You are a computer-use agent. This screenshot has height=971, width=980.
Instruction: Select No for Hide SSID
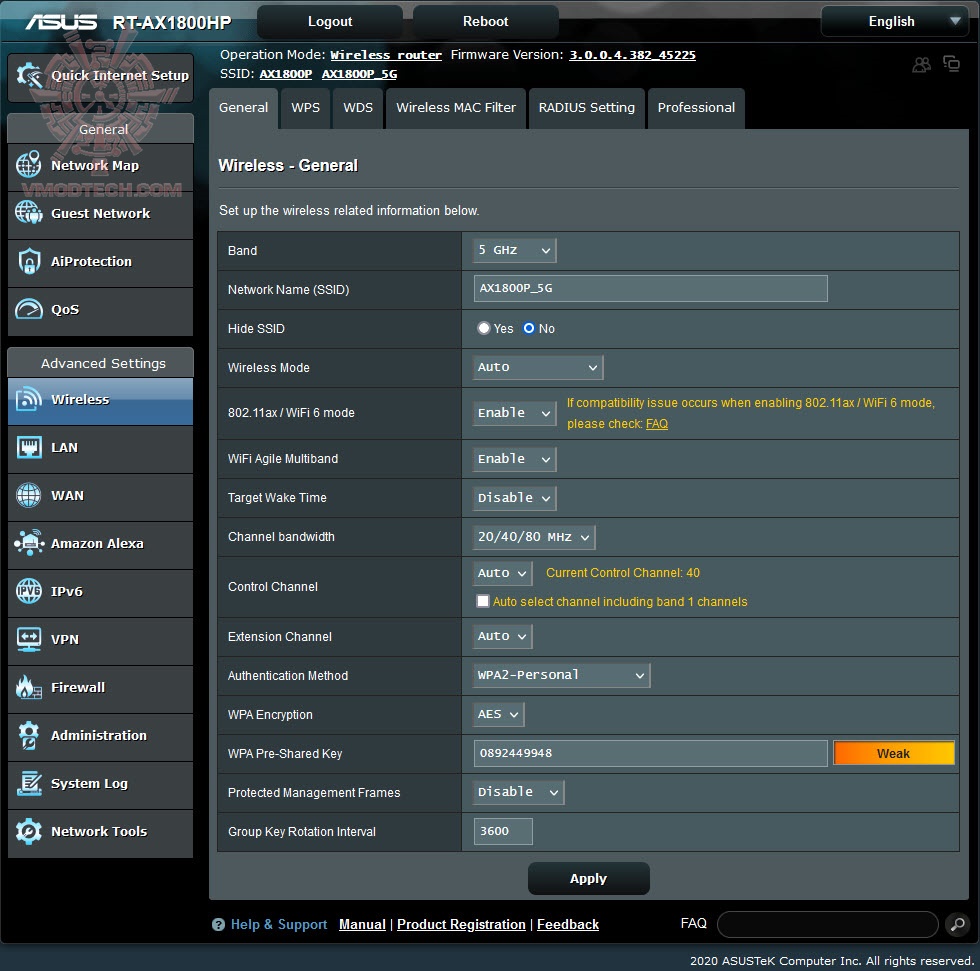click(529, 328)
